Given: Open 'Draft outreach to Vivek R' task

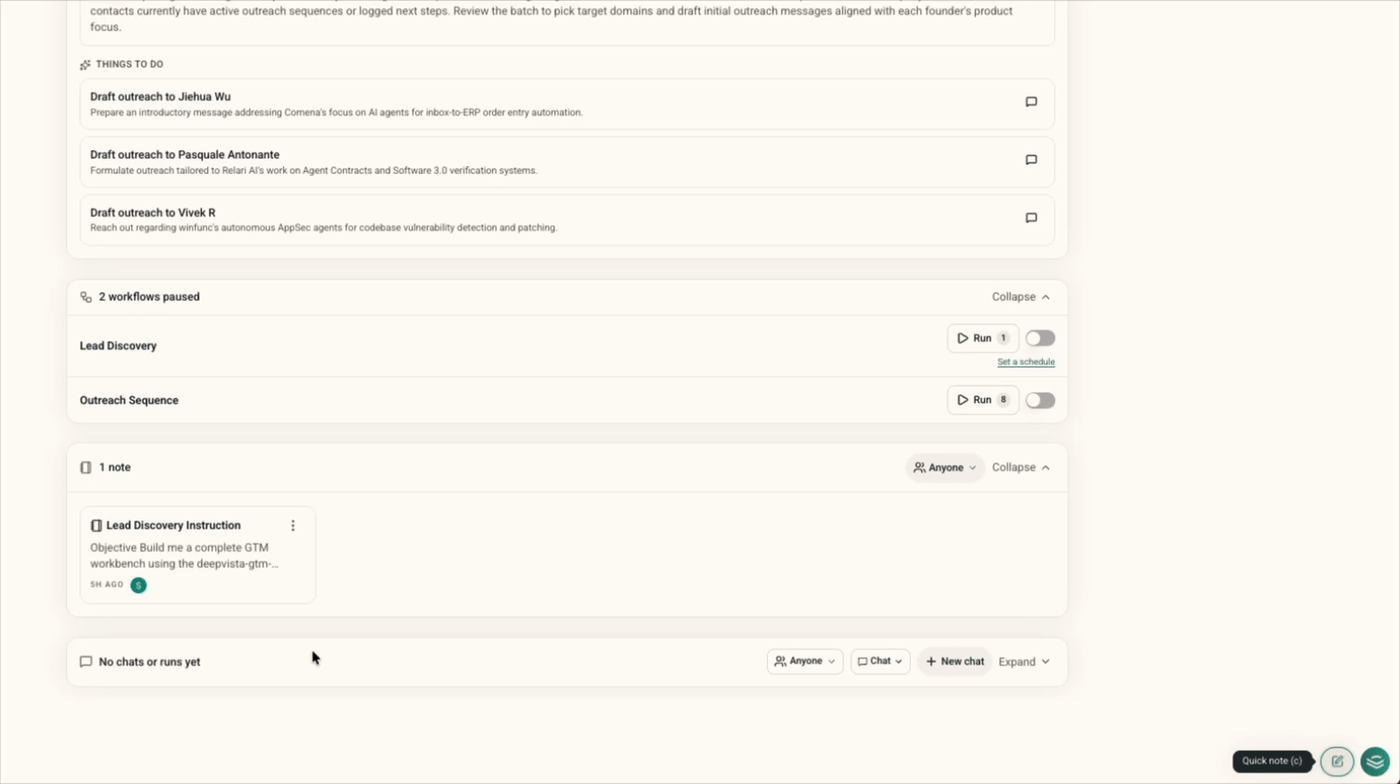Looking at the screenshot, I should 567,220.
